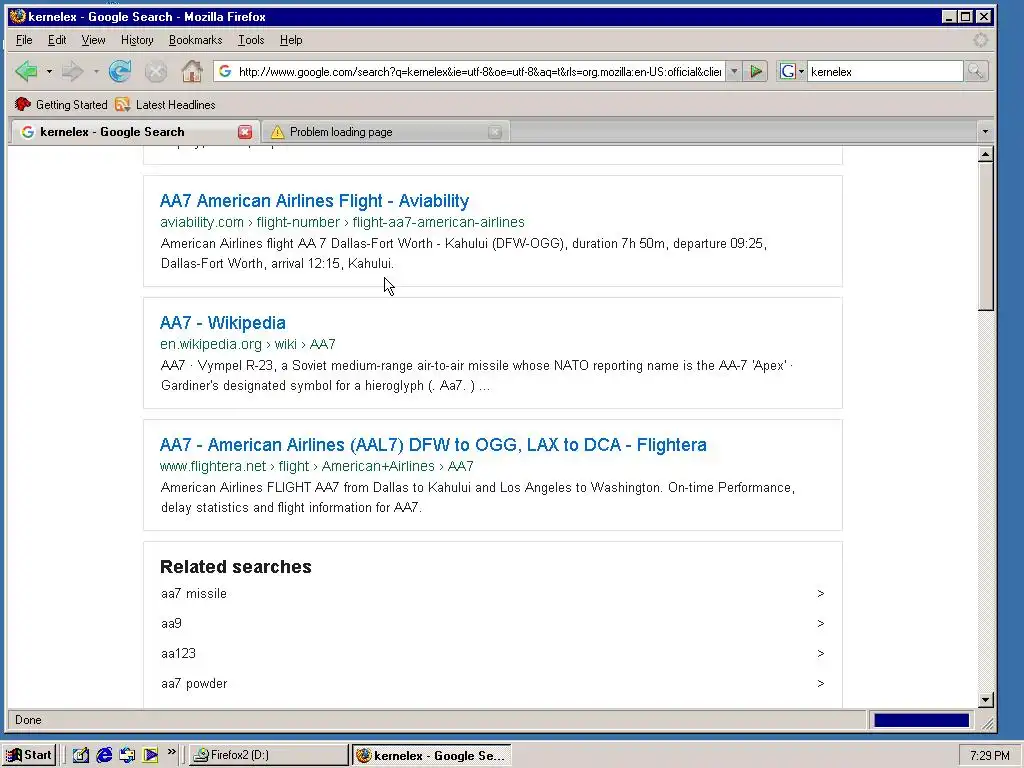1024x768 pixels.
Task: Open the Back history dropdown arrow
Action: 49,71
